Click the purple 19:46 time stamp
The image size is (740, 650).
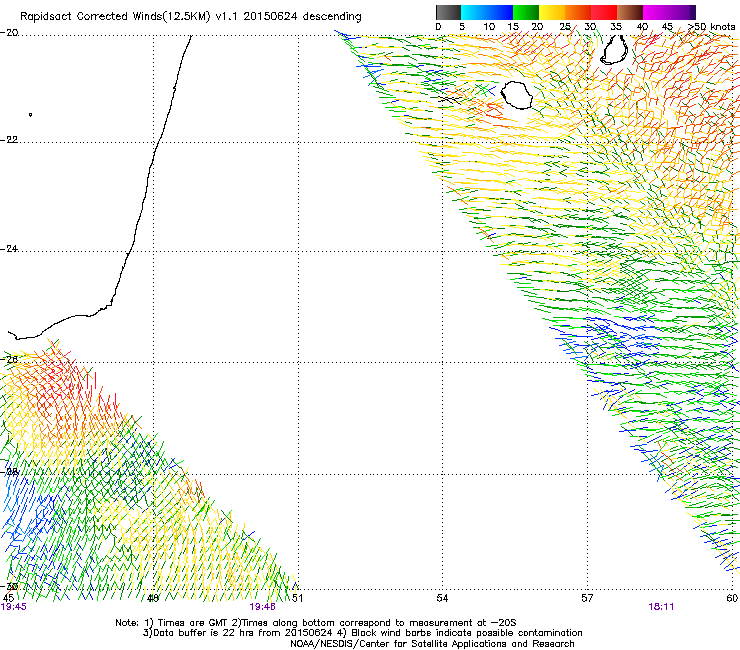tap(262, 607)
